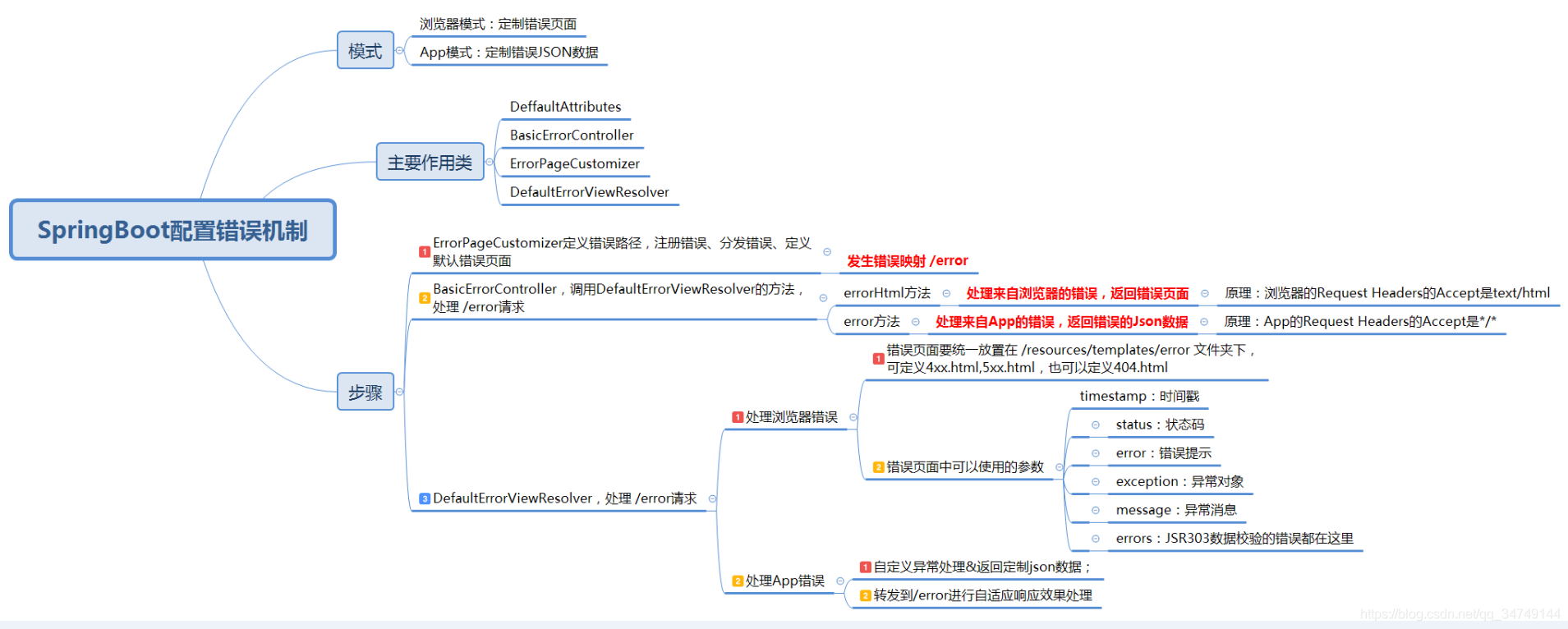Collapse the 主要作用类 branch

490,162
